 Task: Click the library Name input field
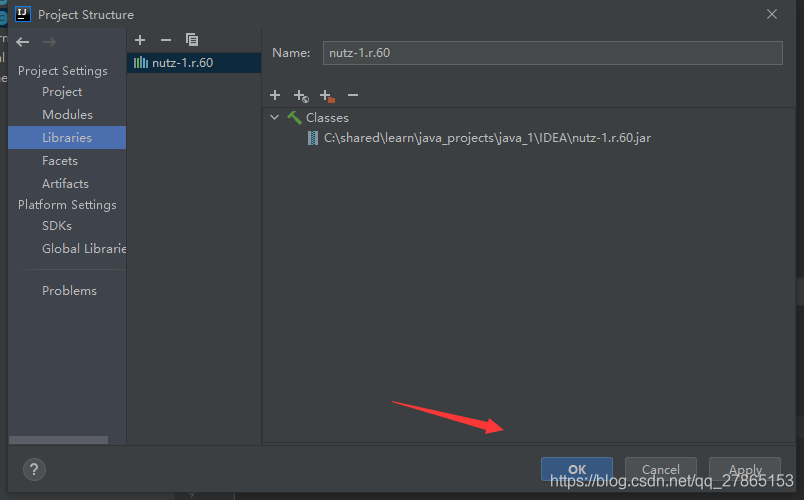(x=553, y=53)
